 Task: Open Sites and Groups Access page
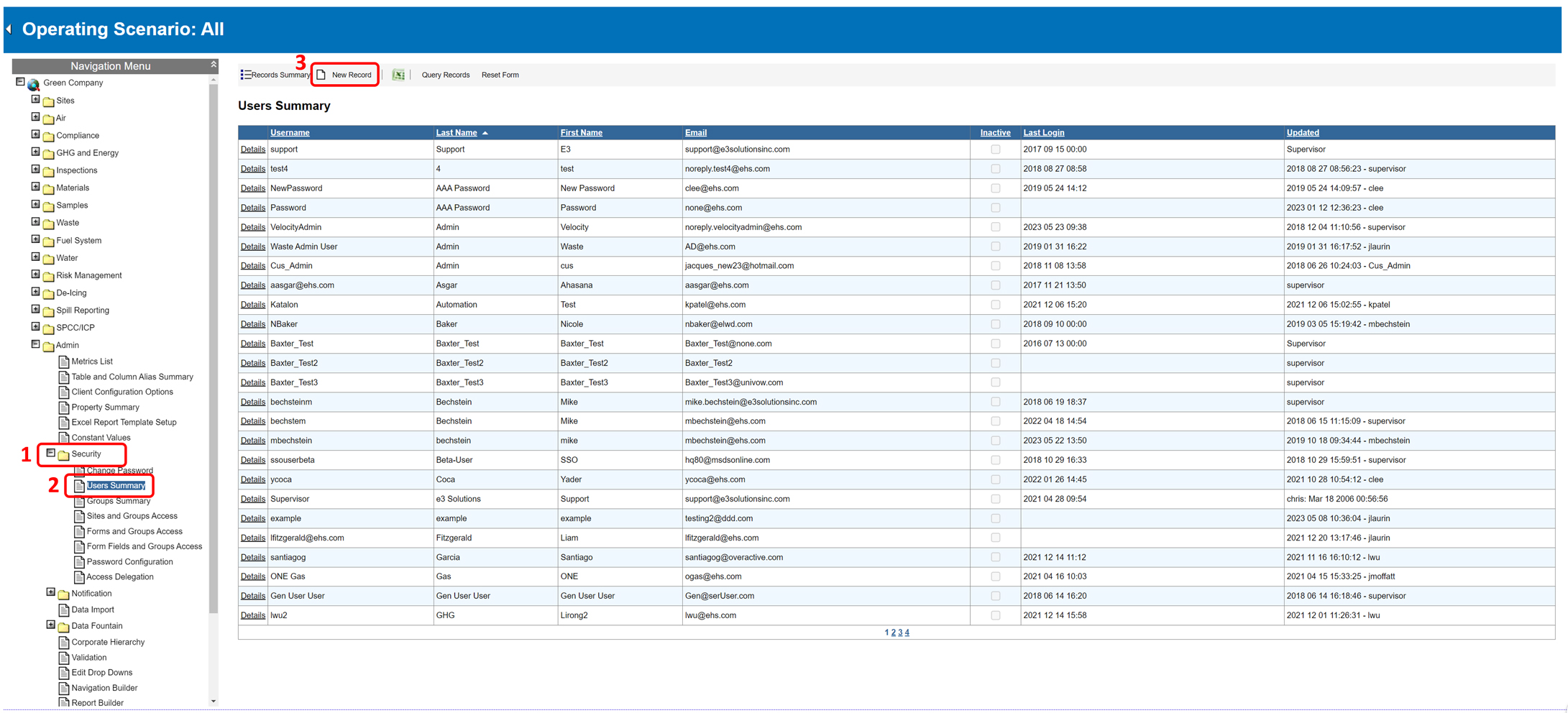[132, 516]
